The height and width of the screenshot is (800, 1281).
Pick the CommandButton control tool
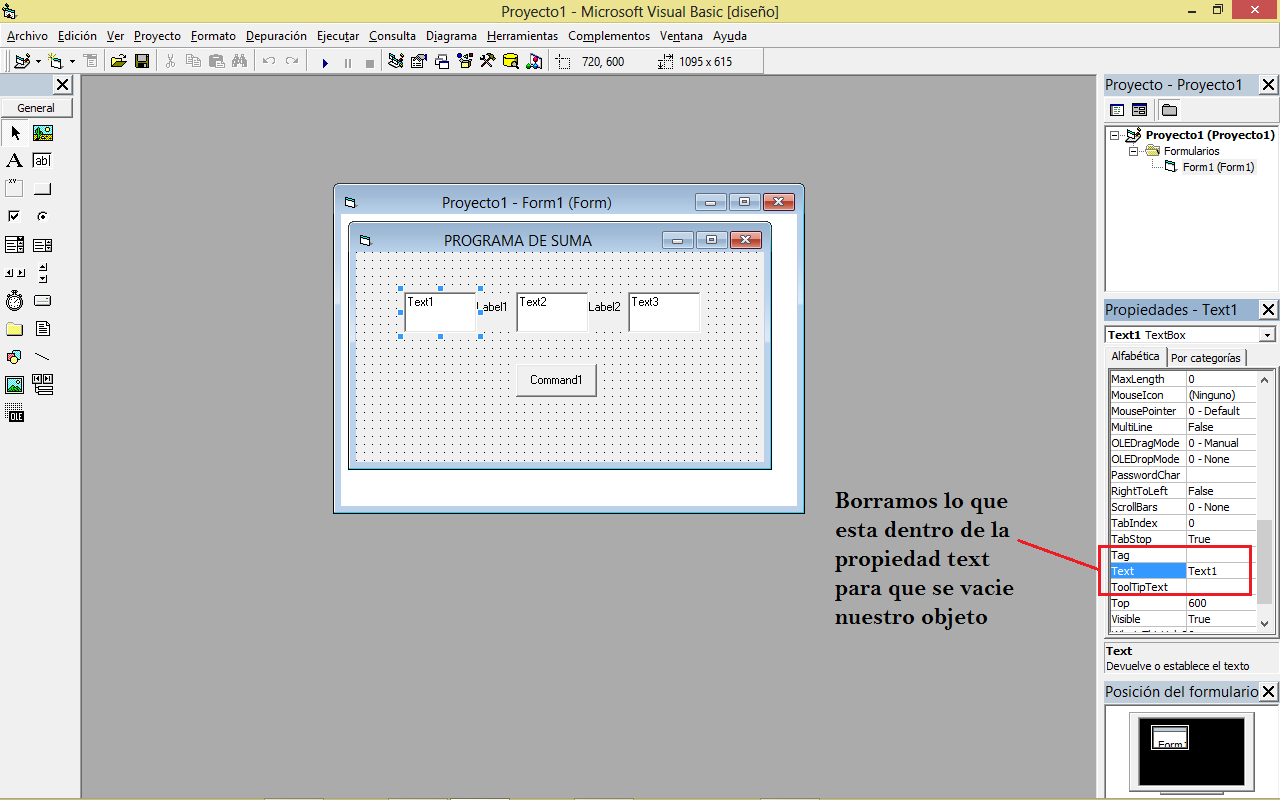click(x=41, y=189)
